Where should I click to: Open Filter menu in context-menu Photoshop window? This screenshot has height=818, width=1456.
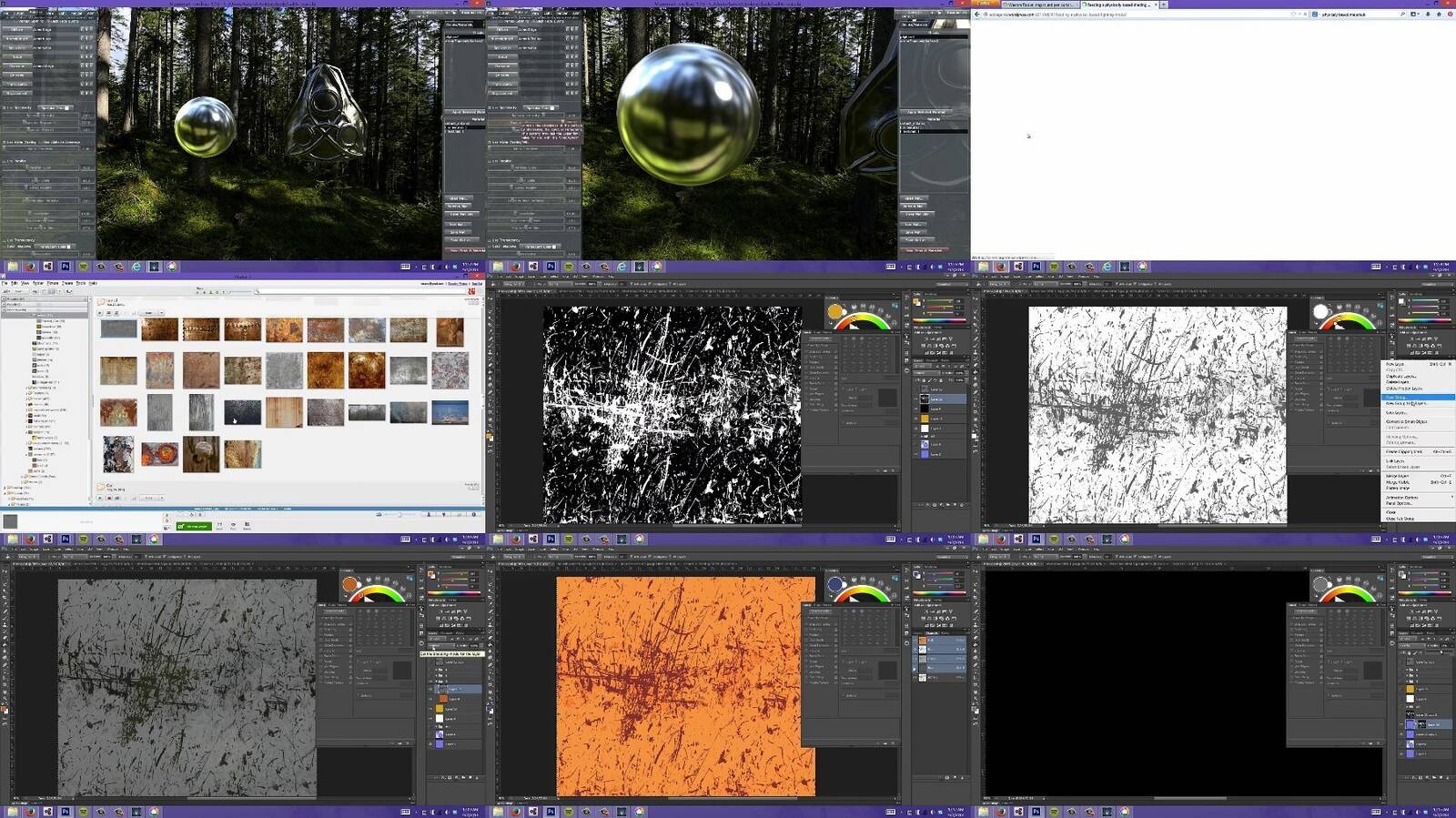point(1051,277)
